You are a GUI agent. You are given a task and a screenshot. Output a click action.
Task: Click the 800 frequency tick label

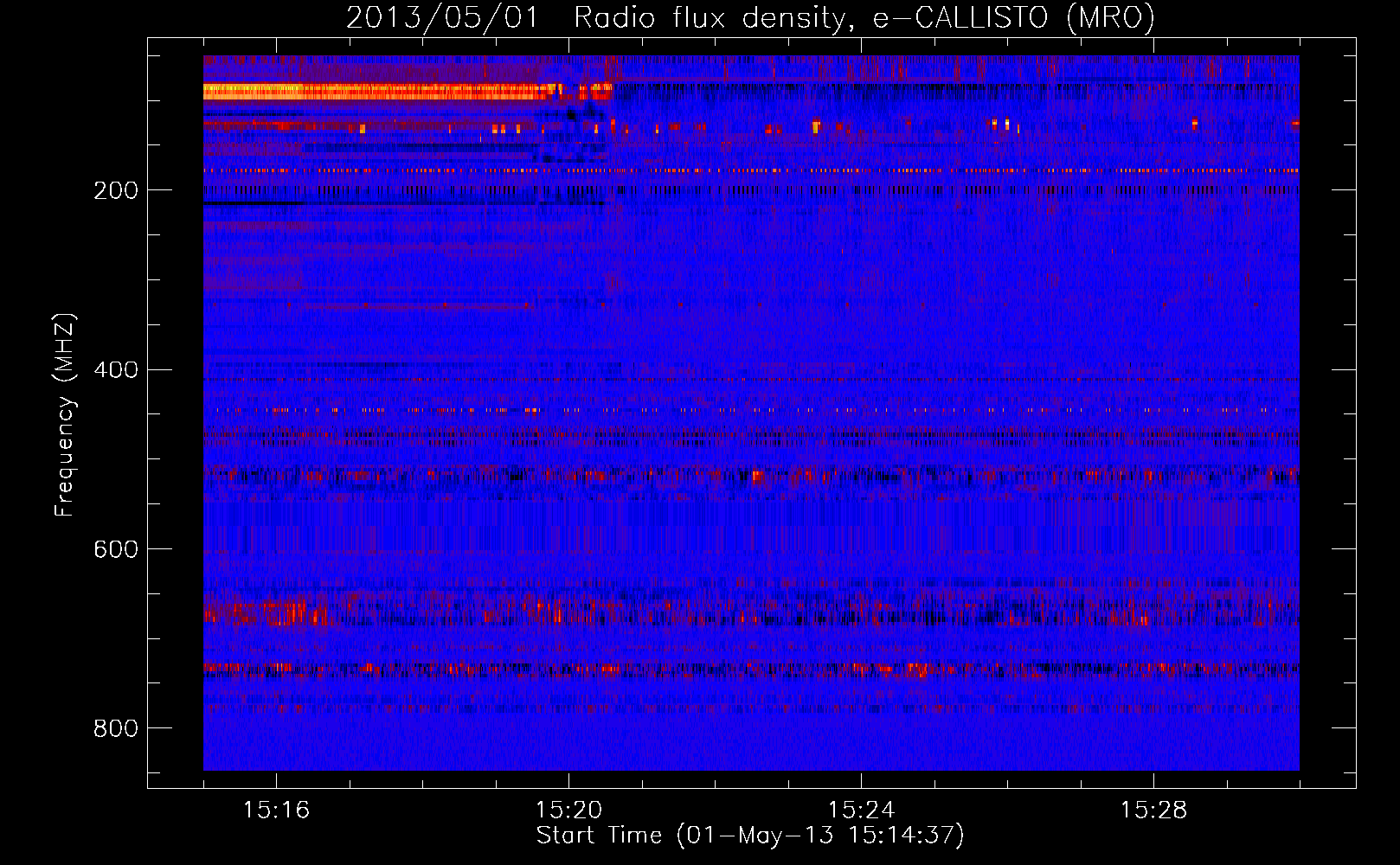coord(115,729)
